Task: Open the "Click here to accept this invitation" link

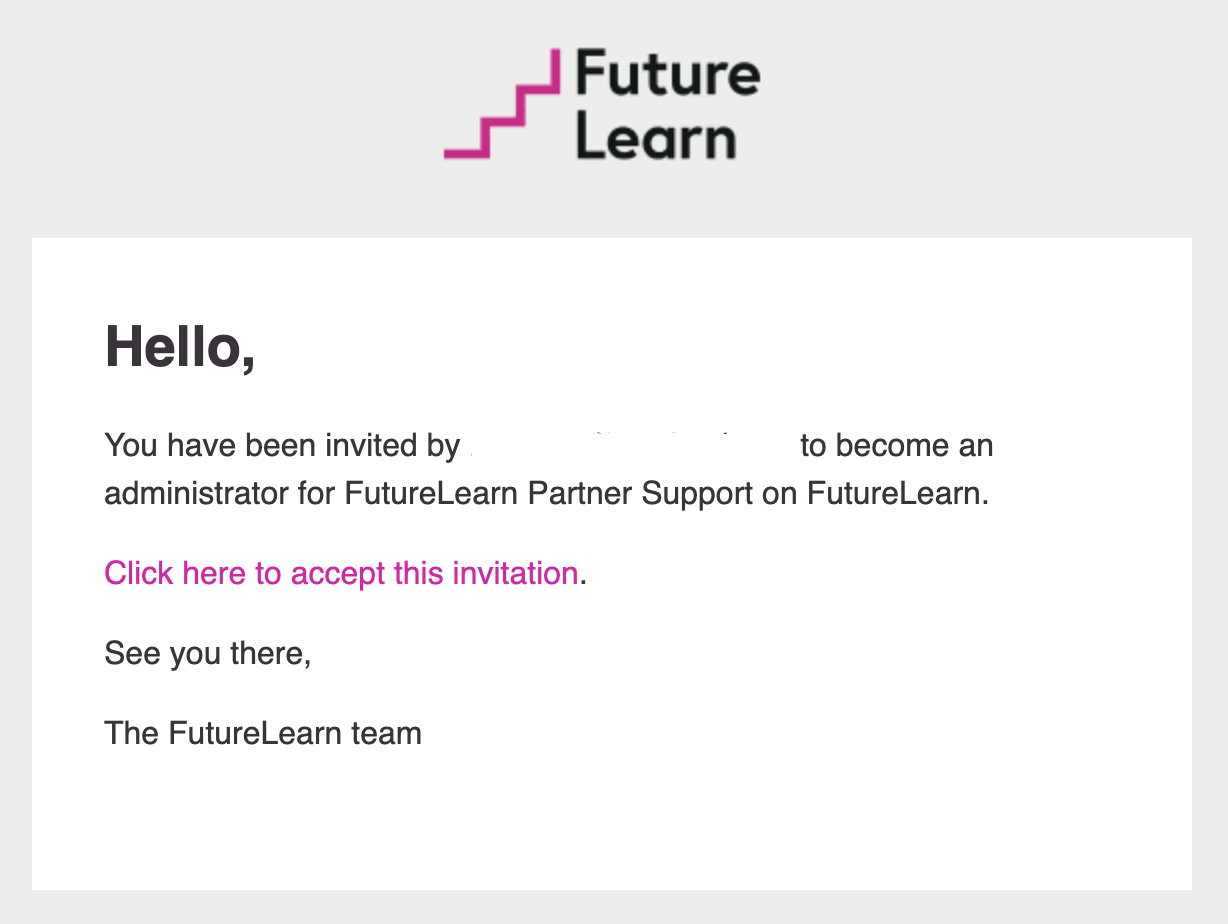Action: pyautogui.click(x=341, y=573)
